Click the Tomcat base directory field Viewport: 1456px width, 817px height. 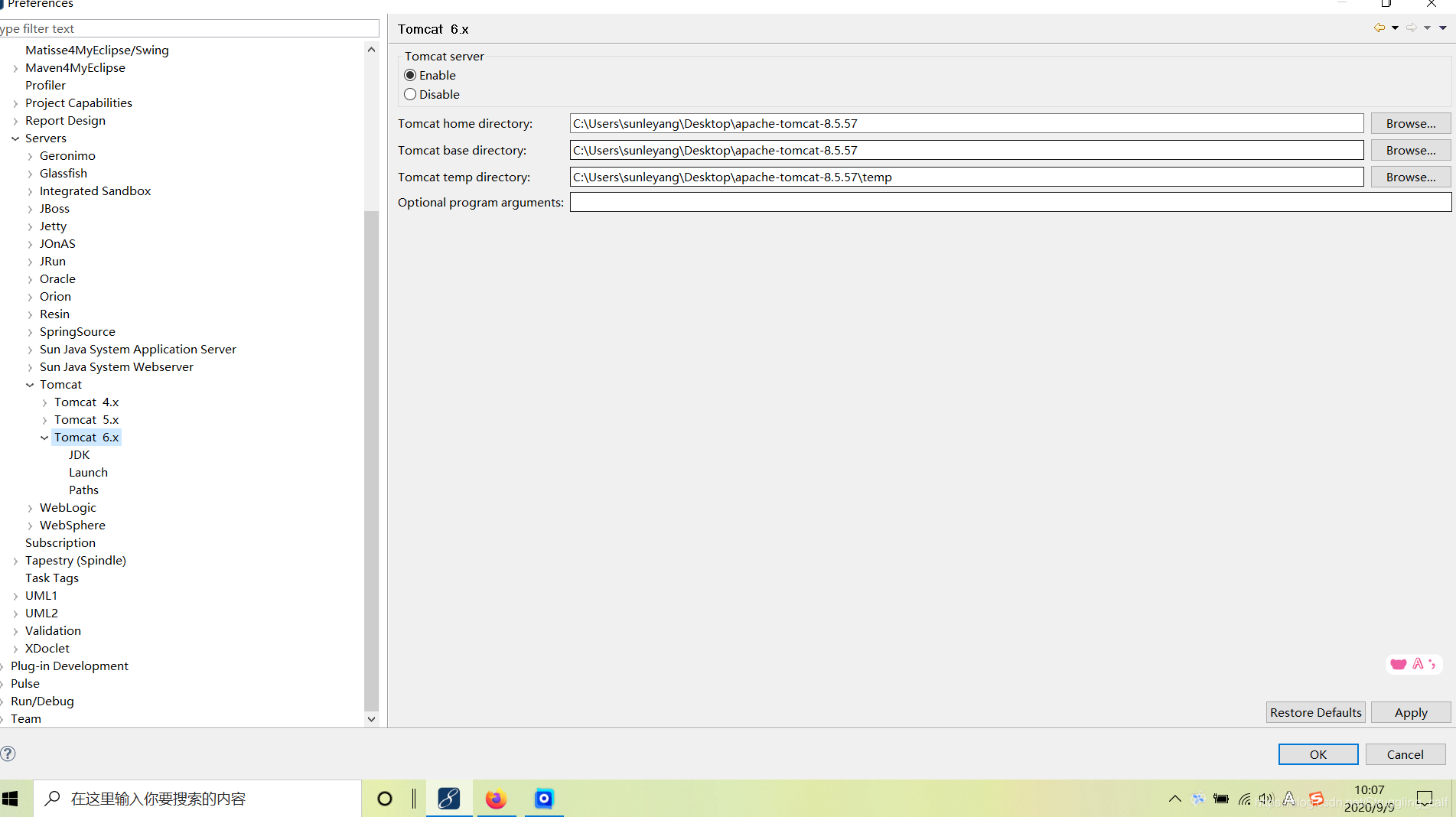966,150
